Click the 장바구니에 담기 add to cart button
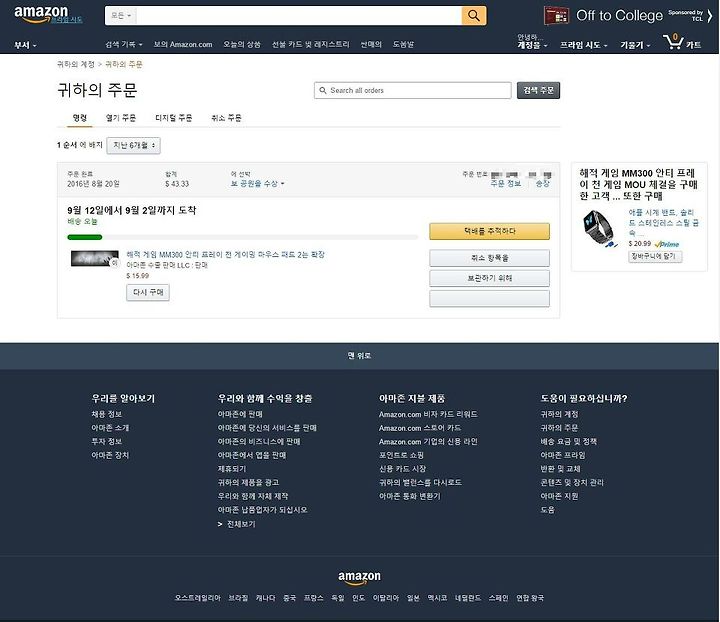Screen dimensions: 720x622 click(655, 256)
